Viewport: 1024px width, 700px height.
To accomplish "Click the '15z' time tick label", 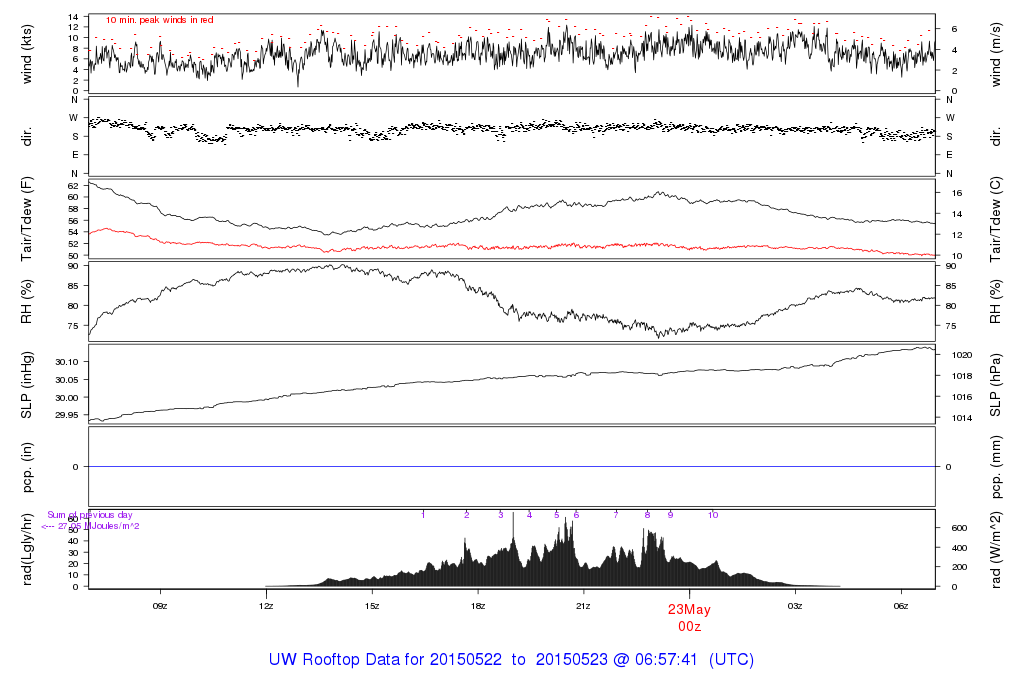I will [x=372, y=606].
